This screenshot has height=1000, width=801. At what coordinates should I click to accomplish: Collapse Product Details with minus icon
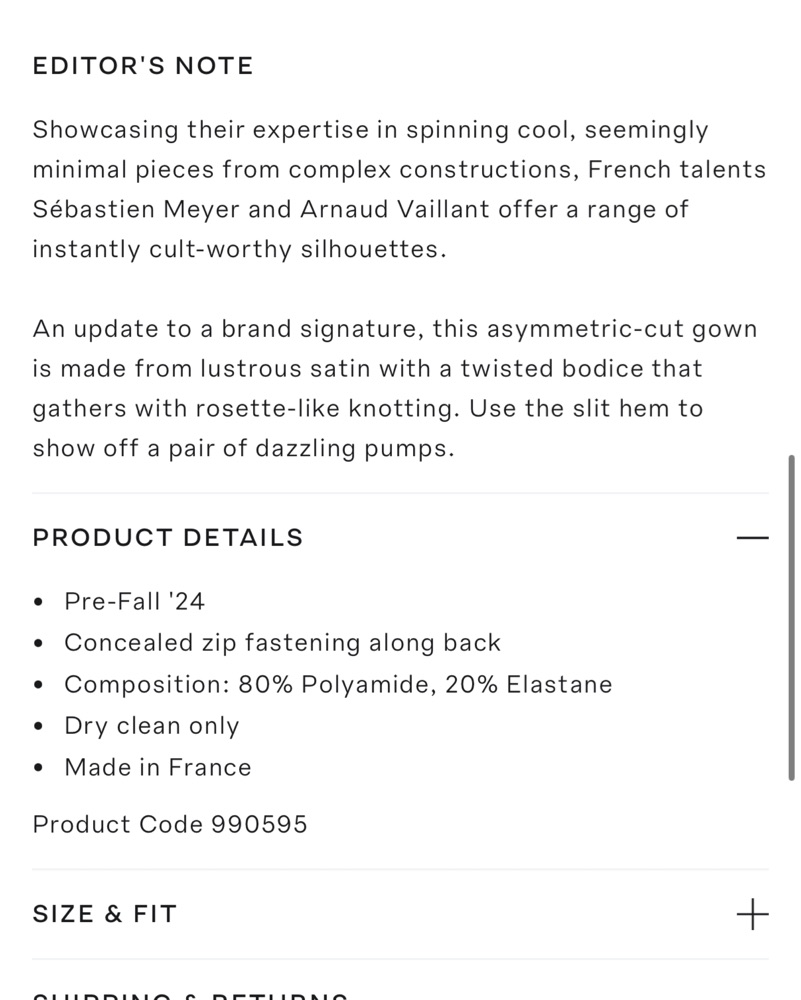[753, 538]
